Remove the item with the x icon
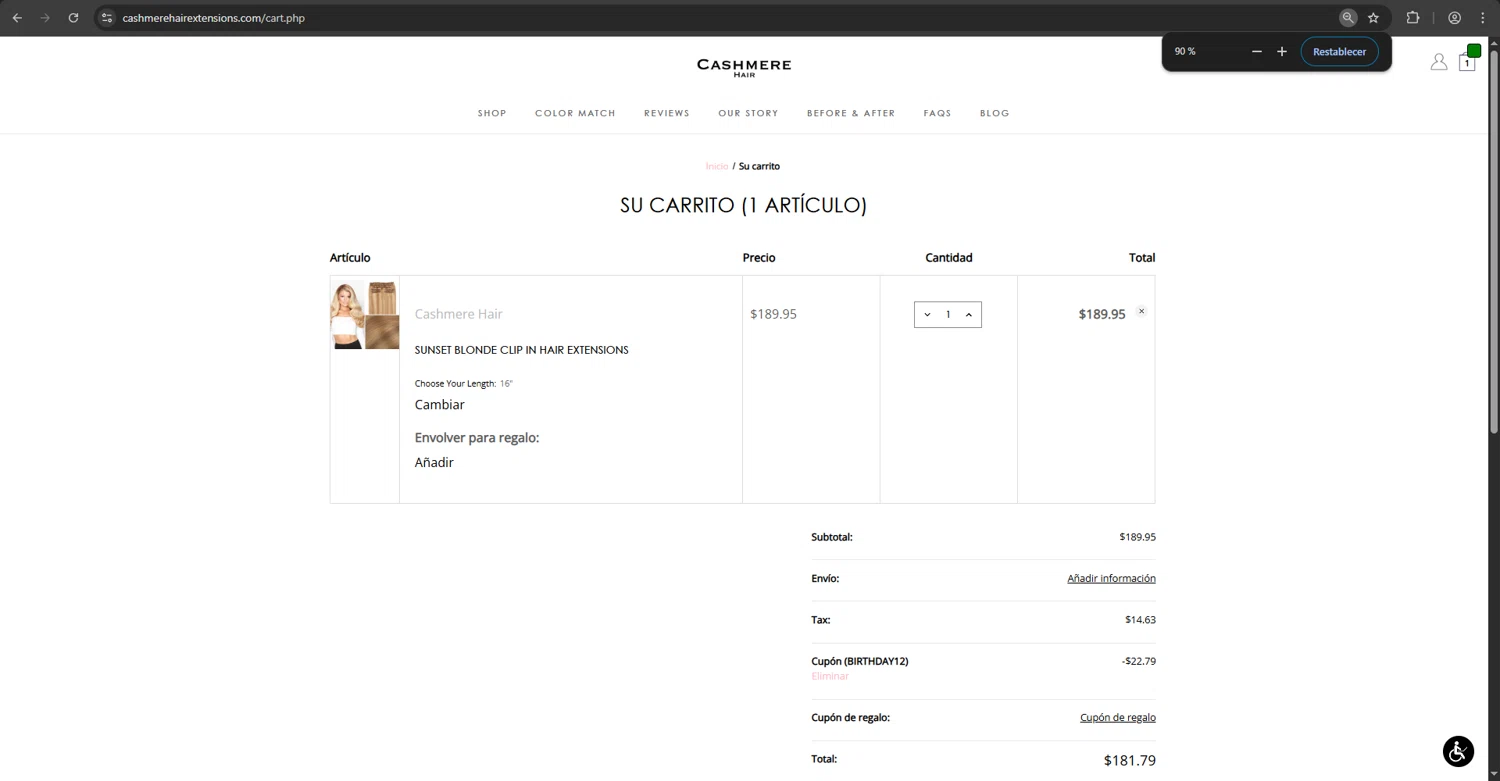The width and height of the screenshot is (1500, 781). [x=1141, y=311]
